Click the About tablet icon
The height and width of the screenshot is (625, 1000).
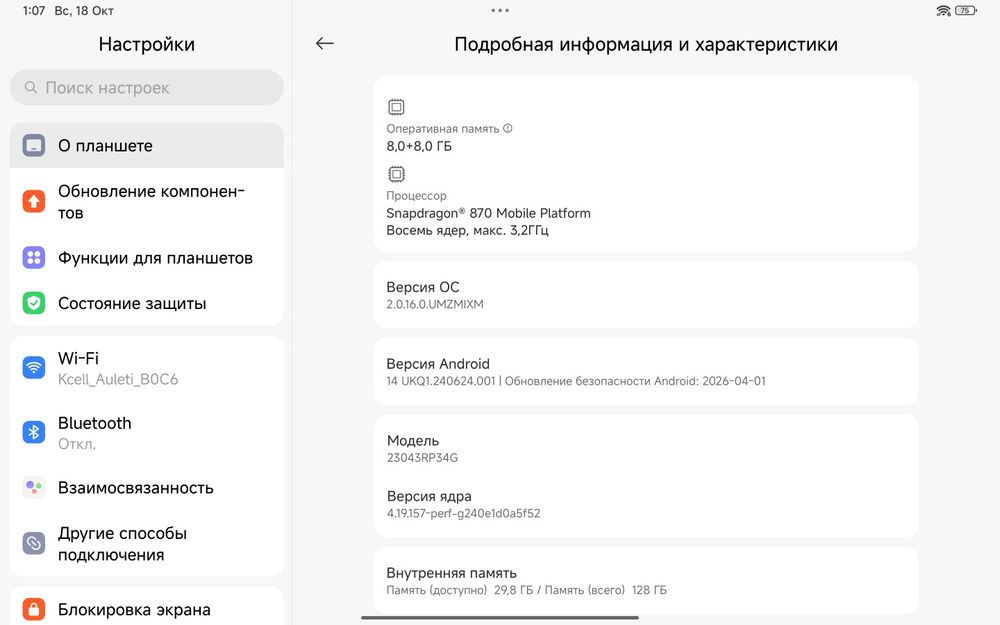pos(34,145)
